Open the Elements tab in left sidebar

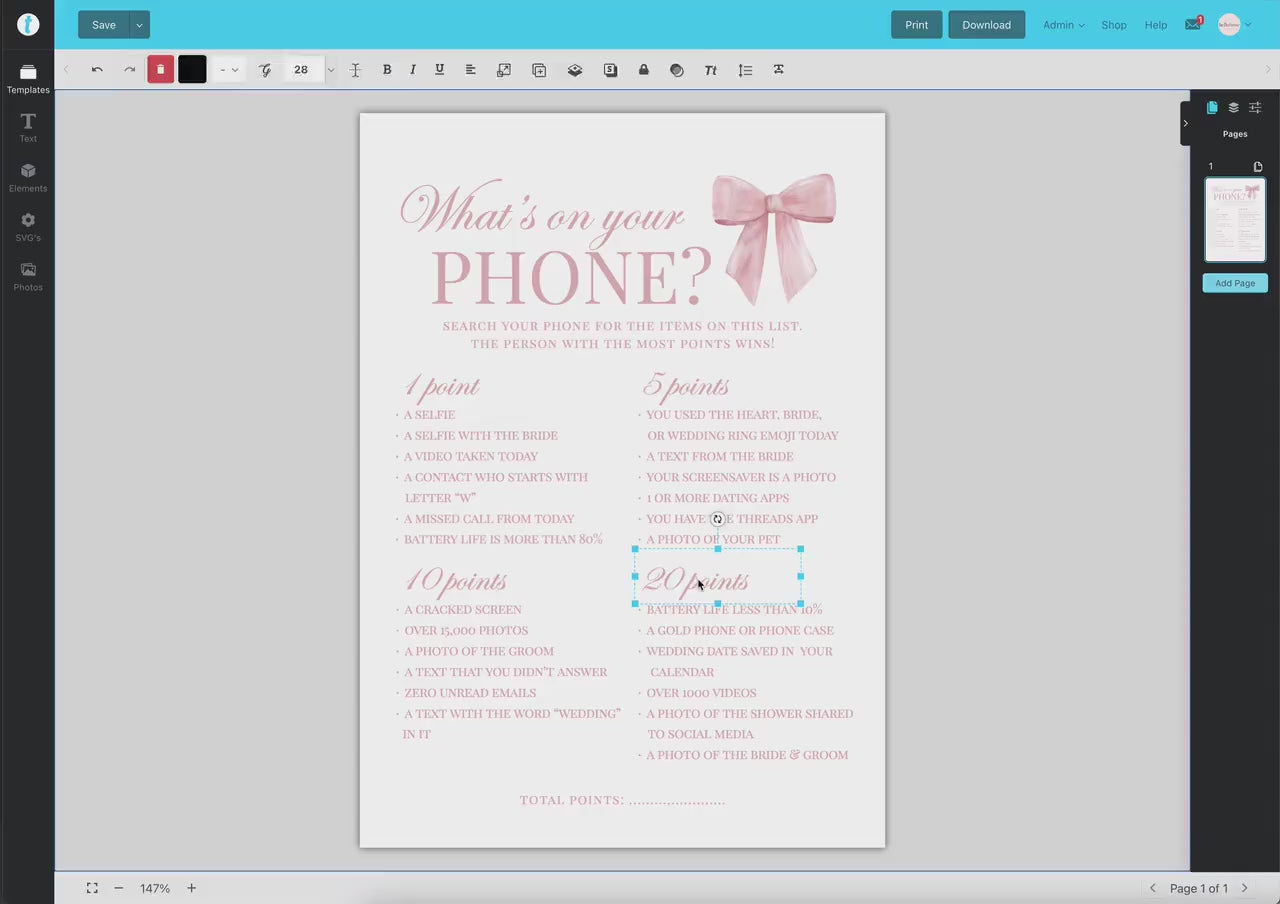point(28,177)
